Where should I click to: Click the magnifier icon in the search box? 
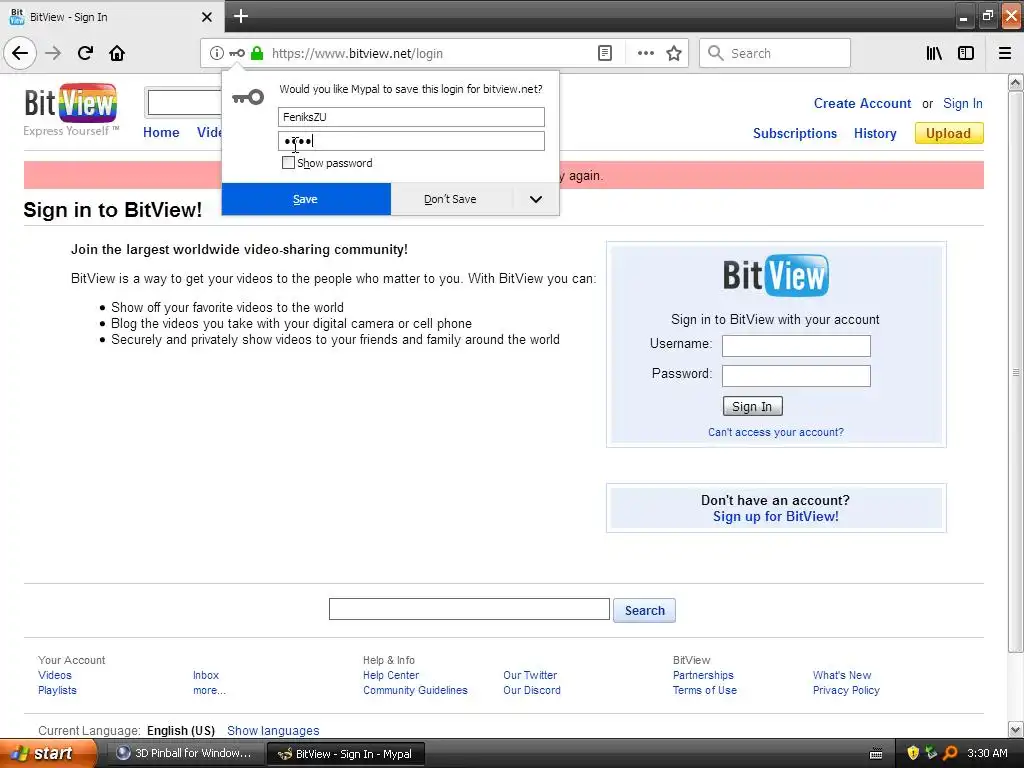pyautogui.click(x=716, y=53)
